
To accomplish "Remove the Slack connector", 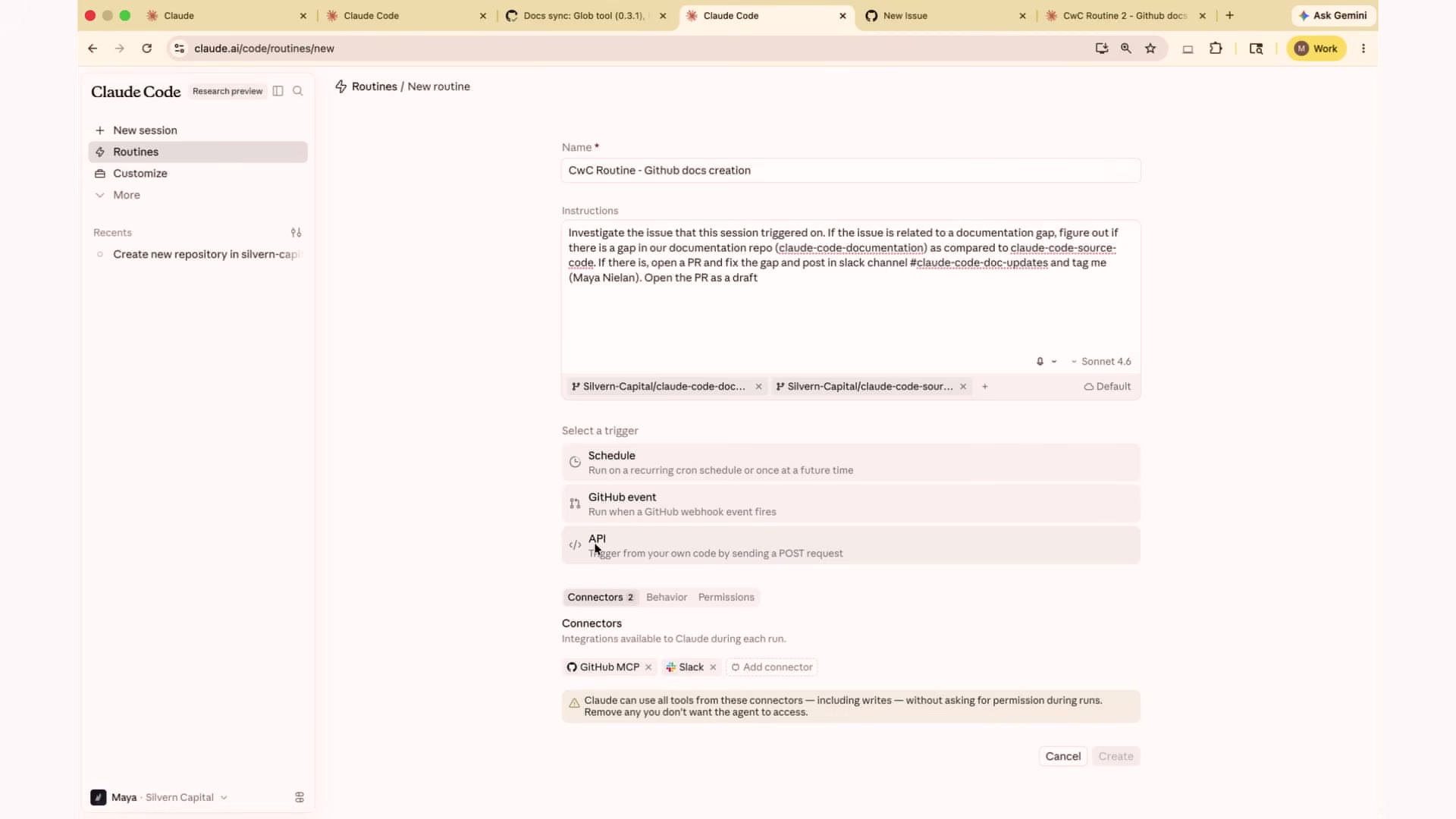I will point(713,667).
